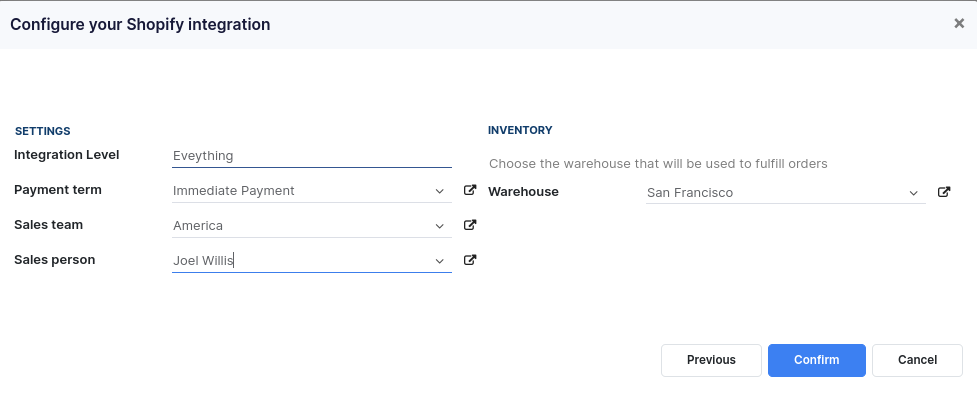
Task: Click the Sales team label
Action: coord(49,224)
